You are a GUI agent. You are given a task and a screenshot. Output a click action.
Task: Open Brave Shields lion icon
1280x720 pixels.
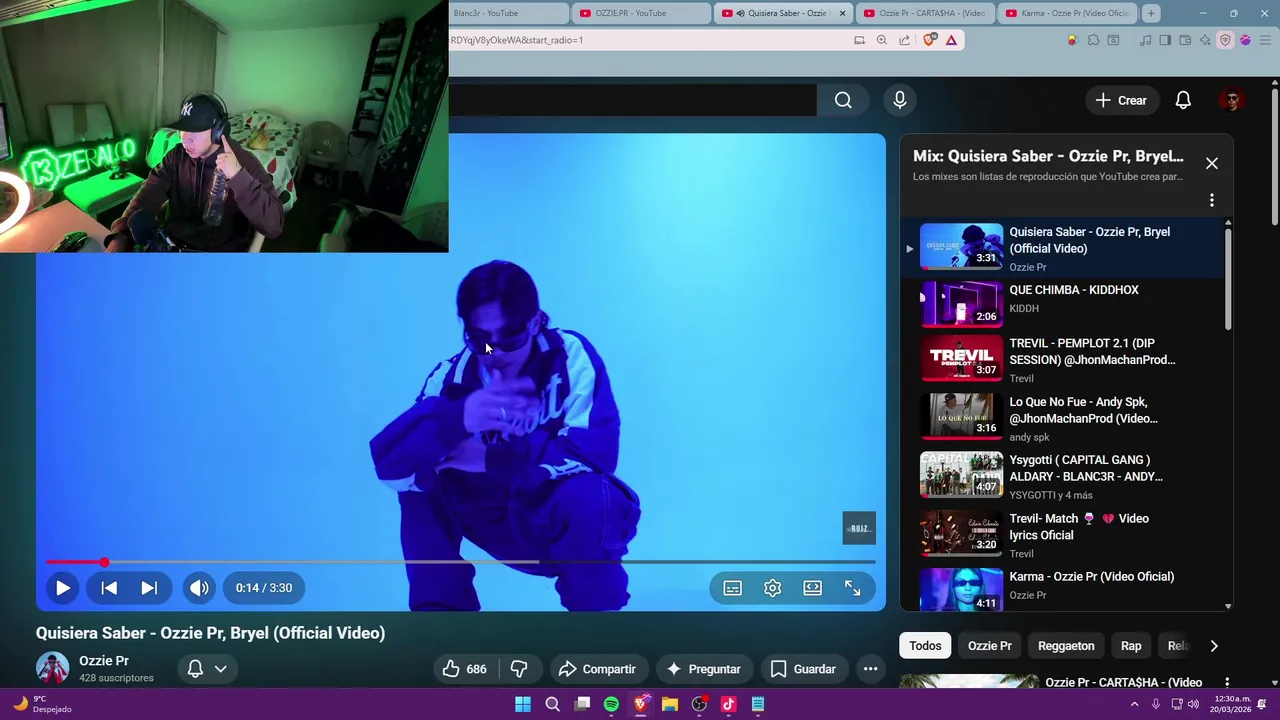point(929,40)
